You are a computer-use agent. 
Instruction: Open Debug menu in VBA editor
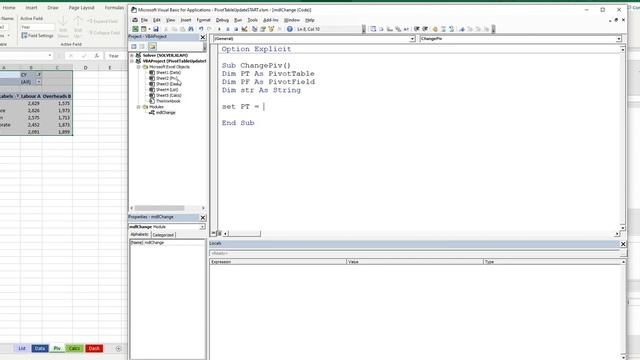click(222, 20)
